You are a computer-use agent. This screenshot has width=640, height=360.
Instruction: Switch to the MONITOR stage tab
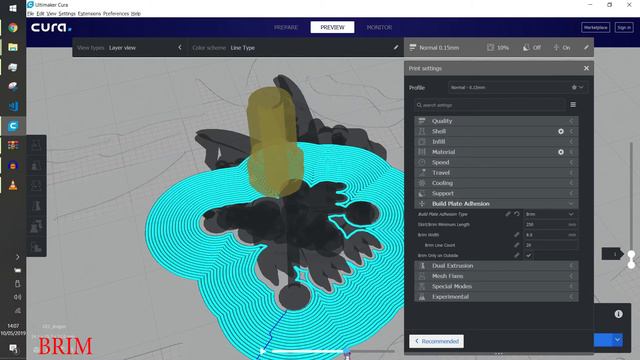click(x=379, y=27)
